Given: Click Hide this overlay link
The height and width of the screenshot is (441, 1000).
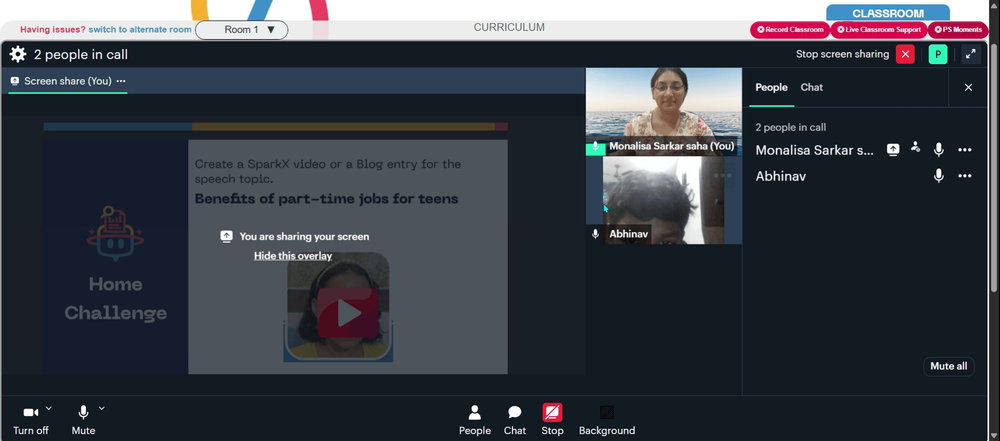Looking at the screenshot, I should [x=293, y=256].
